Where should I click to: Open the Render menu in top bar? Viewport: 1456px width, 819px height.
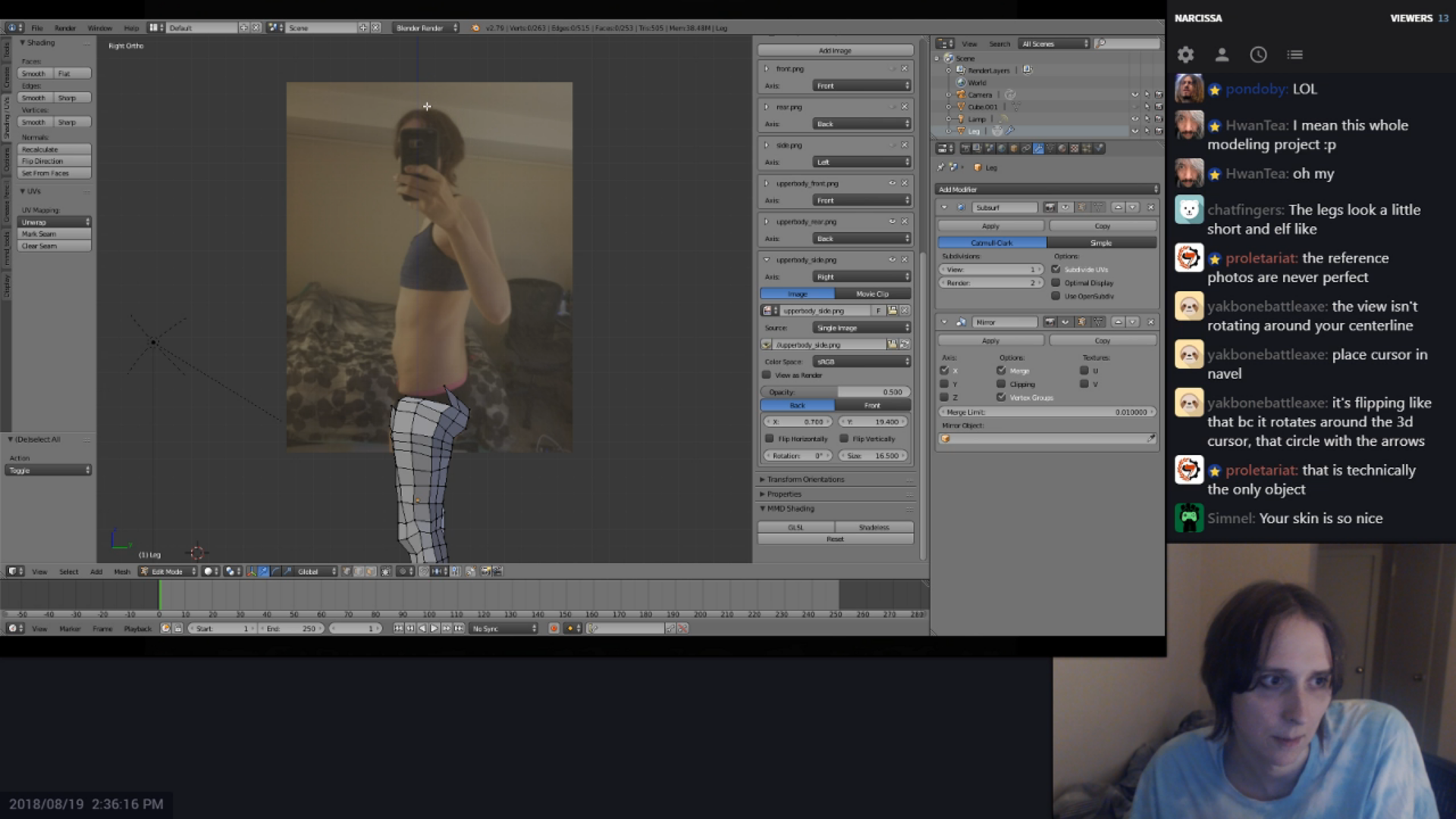tap(65, 28)
